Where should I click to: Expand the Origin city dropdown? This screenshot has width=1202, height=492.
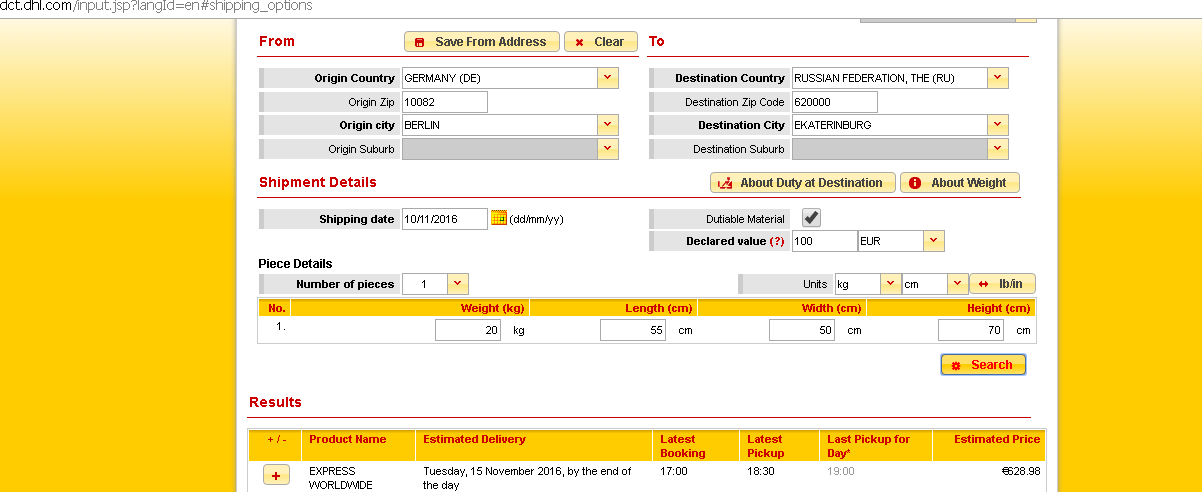(x=608, y=125)
